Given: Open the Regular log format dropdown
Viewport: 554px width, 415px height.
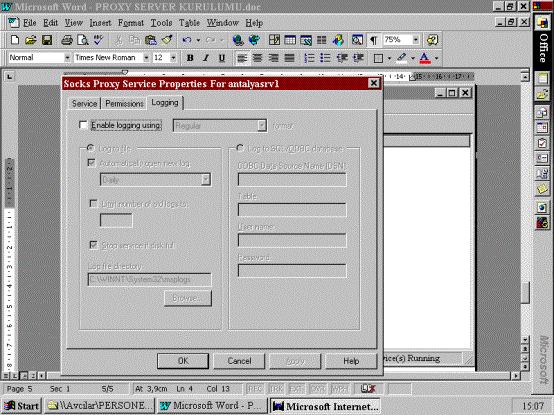Looking at the screenshot, I should click(261, 126).
